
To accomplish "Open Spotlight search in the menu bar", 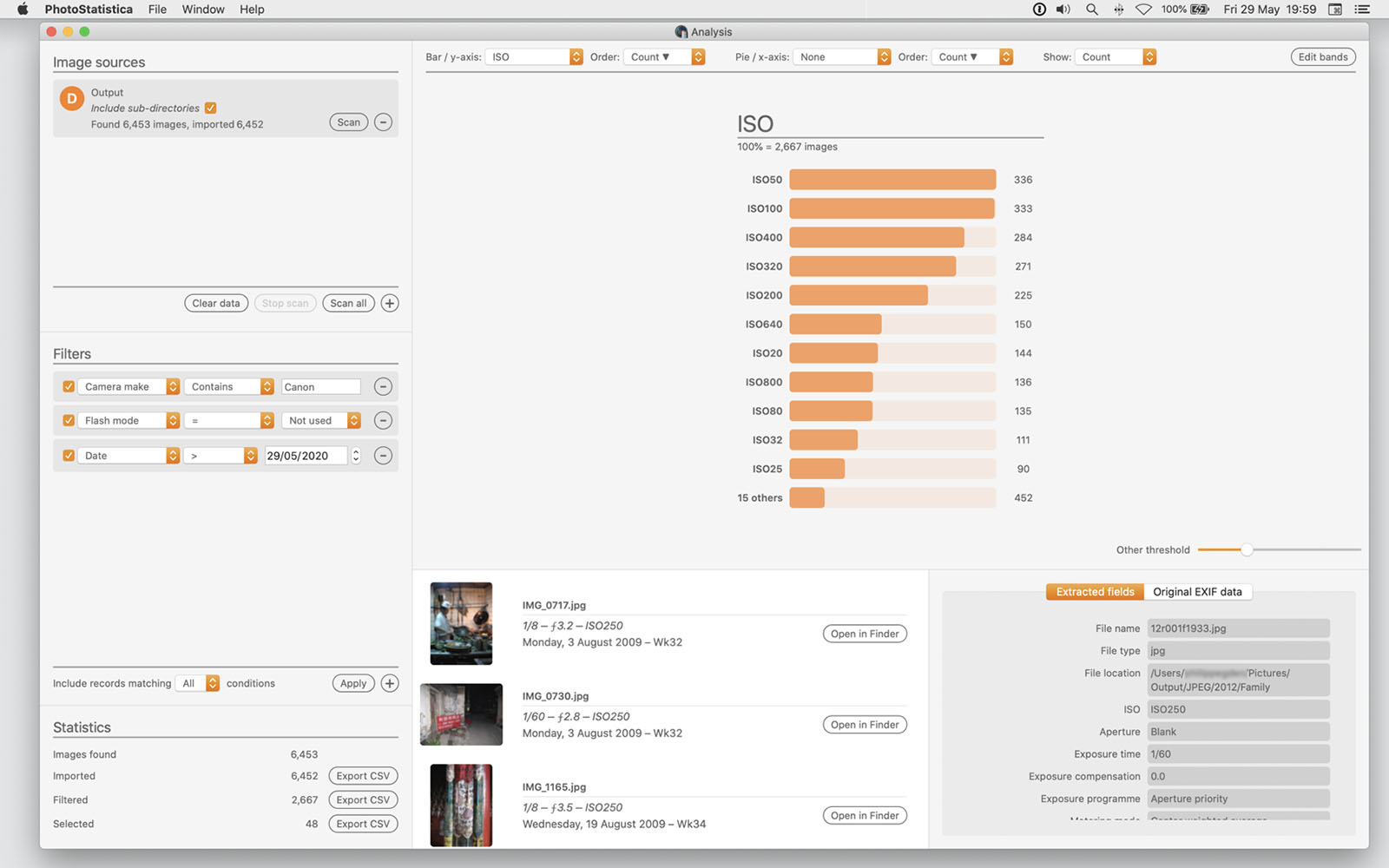I will 1092,10.
